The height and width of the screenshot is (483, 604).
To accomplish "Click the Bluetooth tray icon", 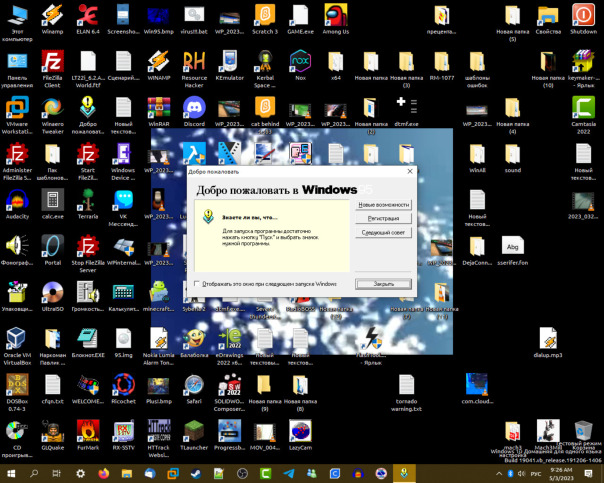I will point(511,473).
